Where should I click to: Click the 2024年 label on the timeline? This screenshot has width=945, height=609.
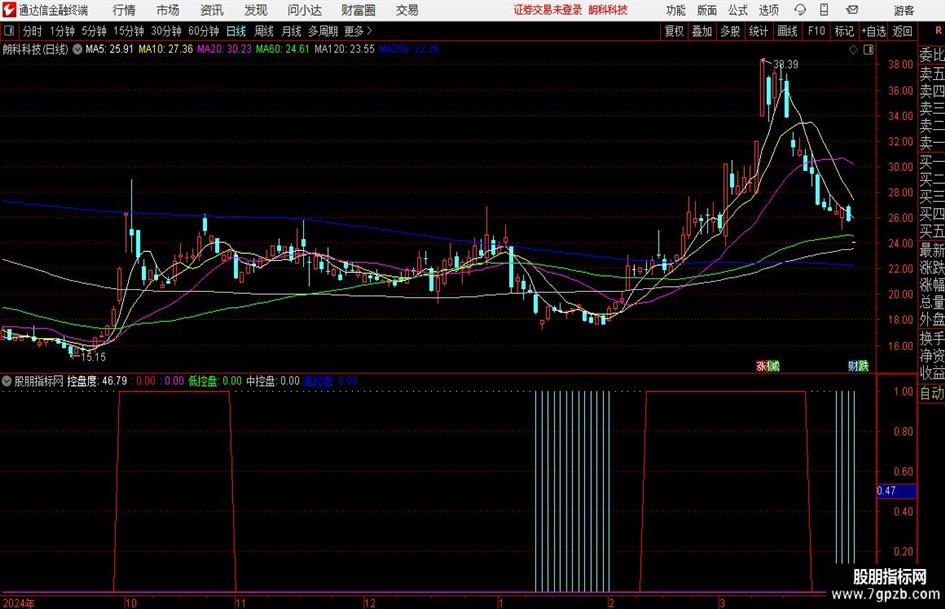[19, 603]
